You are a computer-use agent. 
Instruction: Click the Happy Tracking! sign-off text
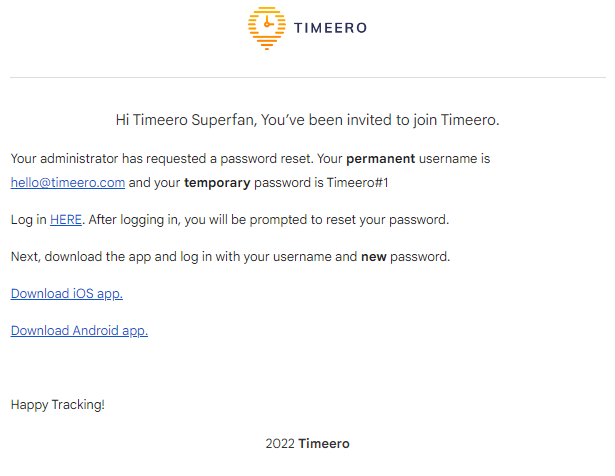pyautogui.click(x=58, y=405)
